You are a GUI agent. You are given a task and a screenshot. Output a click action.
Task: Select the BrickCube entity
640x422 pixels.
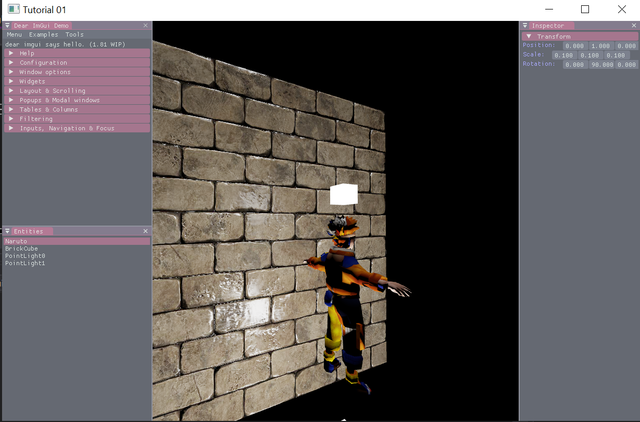click(21, 249)
